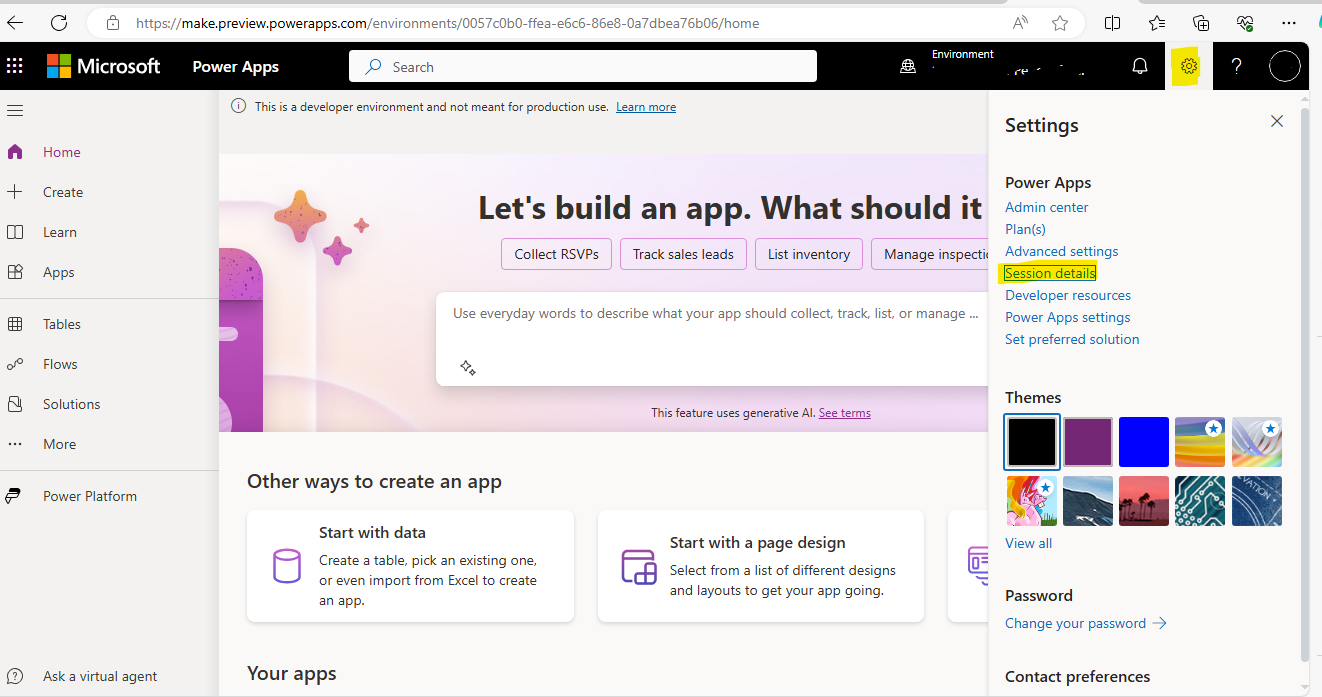Click the Start with a page design card

point(761,566)
